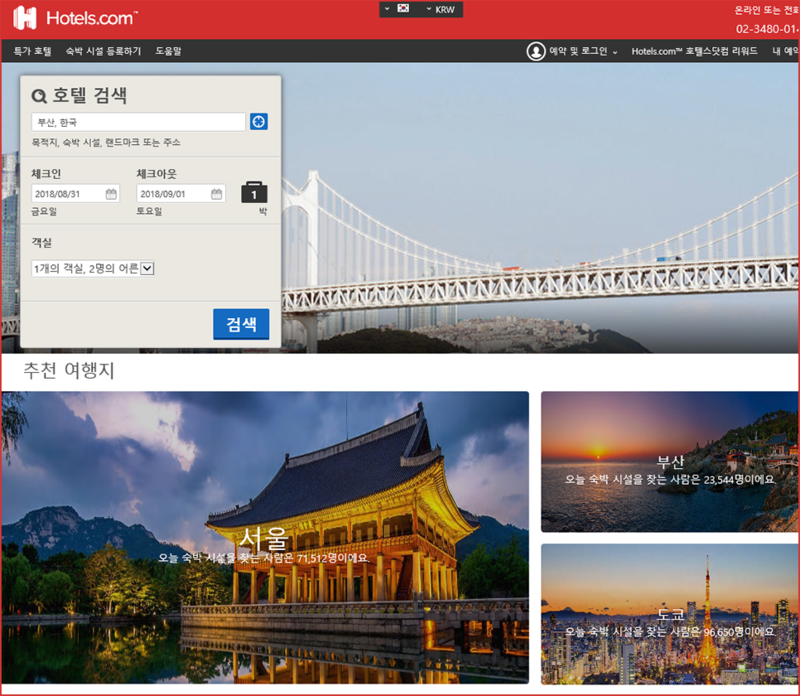Select 숙박 시설 등록하기 in navigation bar
This screenshot has width=800, height=696.
(103, 51)
